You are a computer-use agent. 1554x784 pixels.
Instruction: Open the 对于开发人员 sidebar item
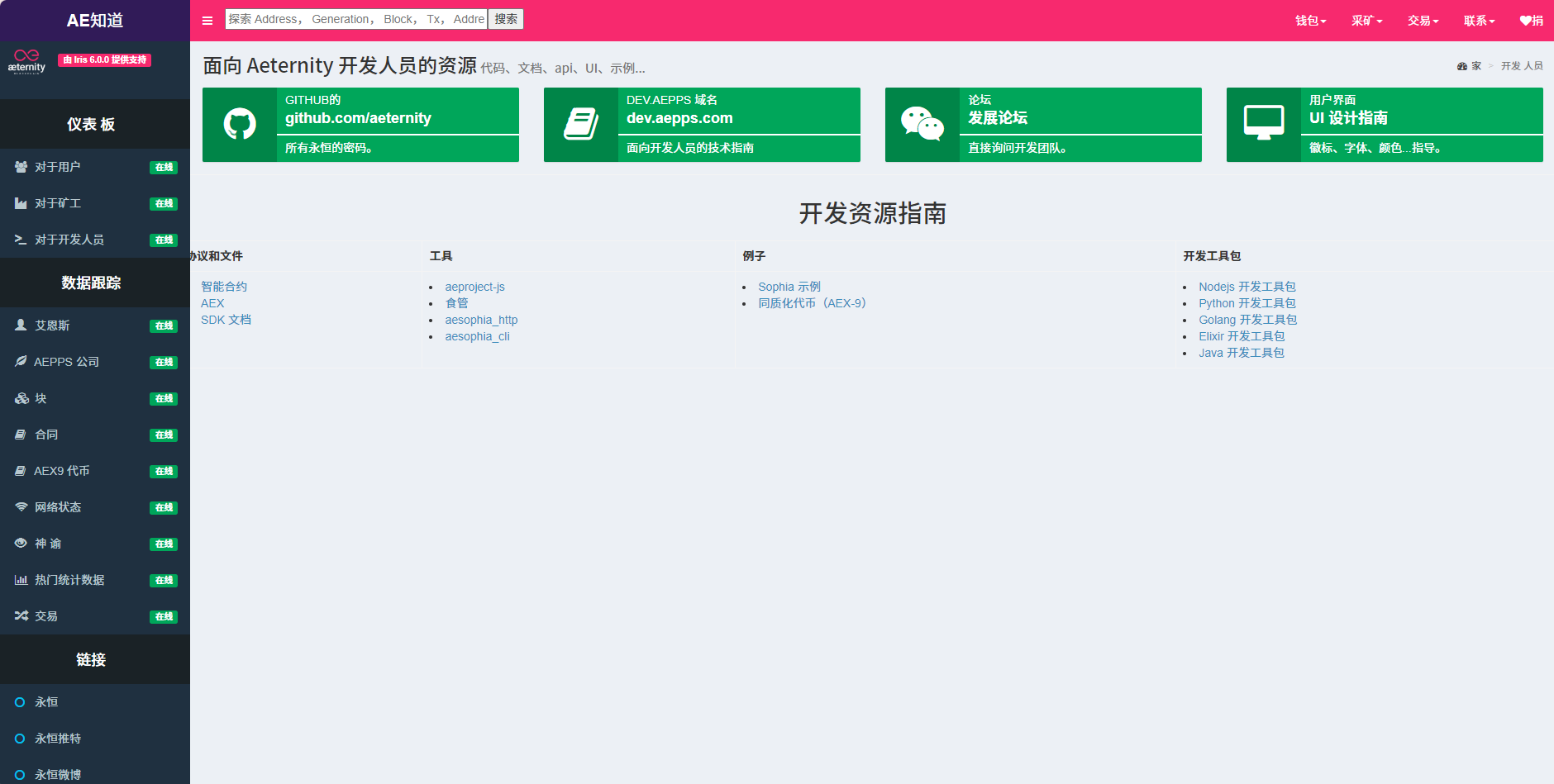coord(95,240)
